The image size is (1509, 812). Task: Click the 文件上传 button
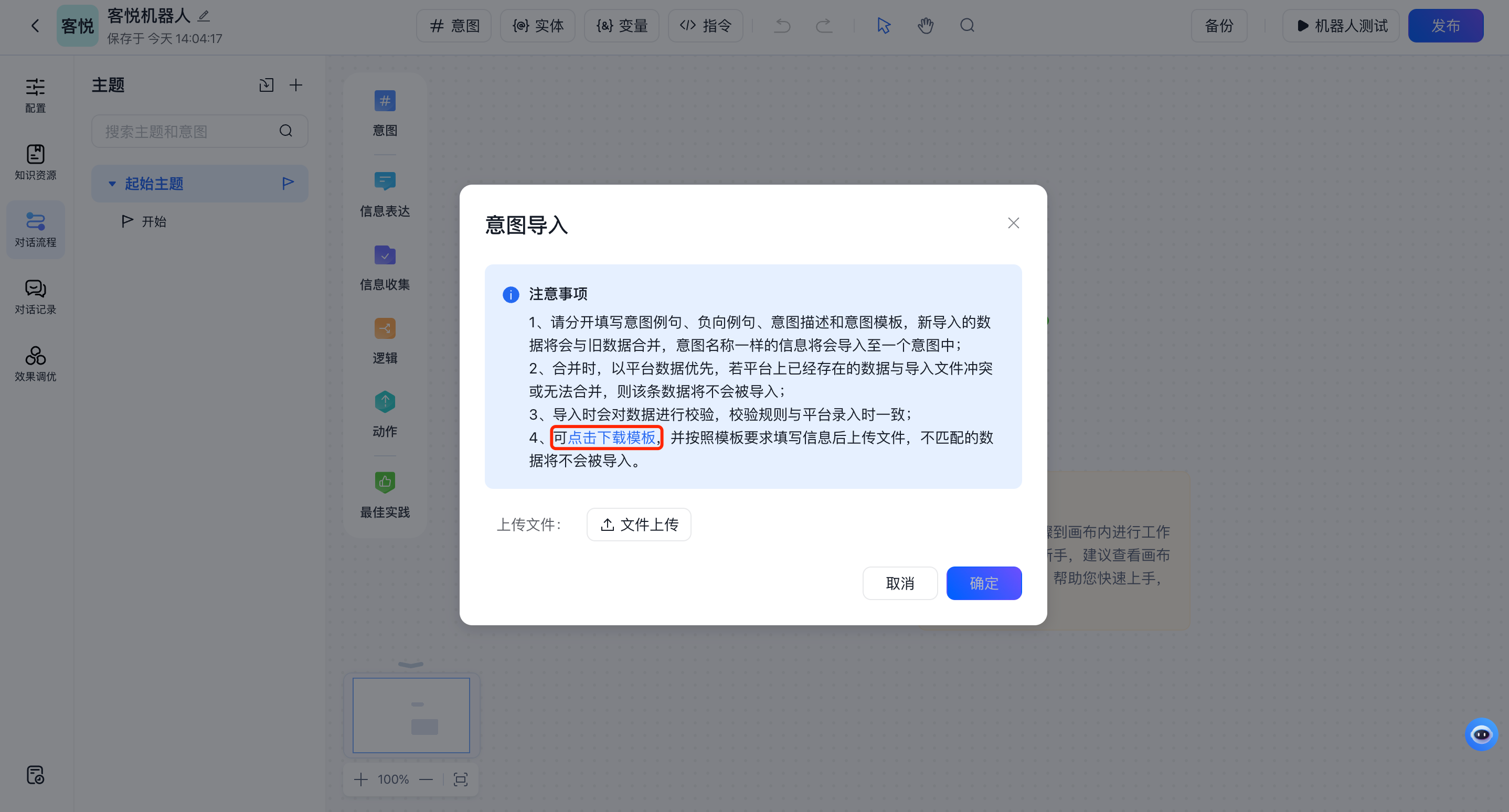tap(639, 524)
